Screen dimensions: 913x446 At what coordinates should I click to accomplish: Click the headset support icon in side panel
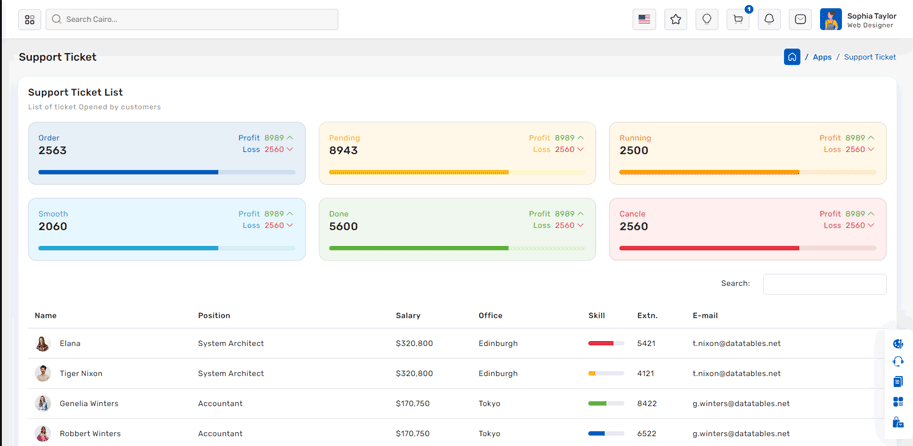(x=898, y=362)
